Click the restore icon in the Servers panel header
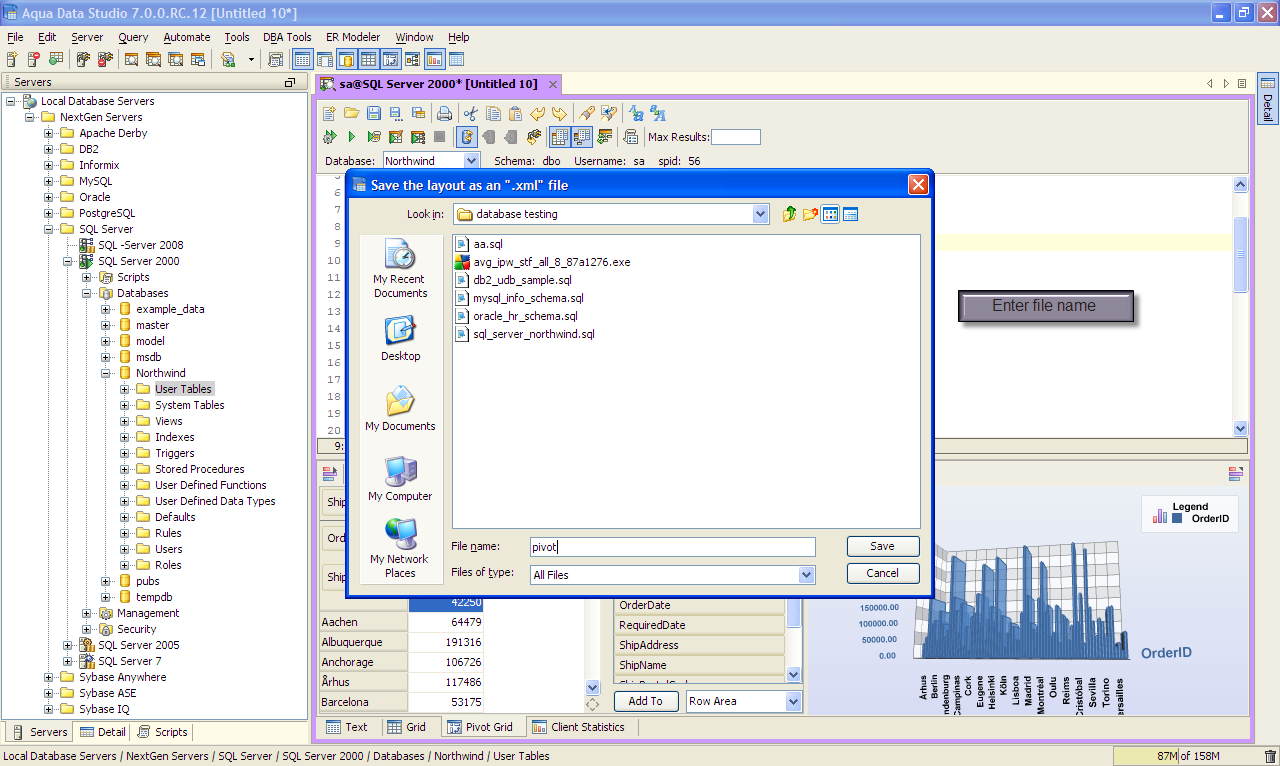1280x766 pixels. [290, 82]
